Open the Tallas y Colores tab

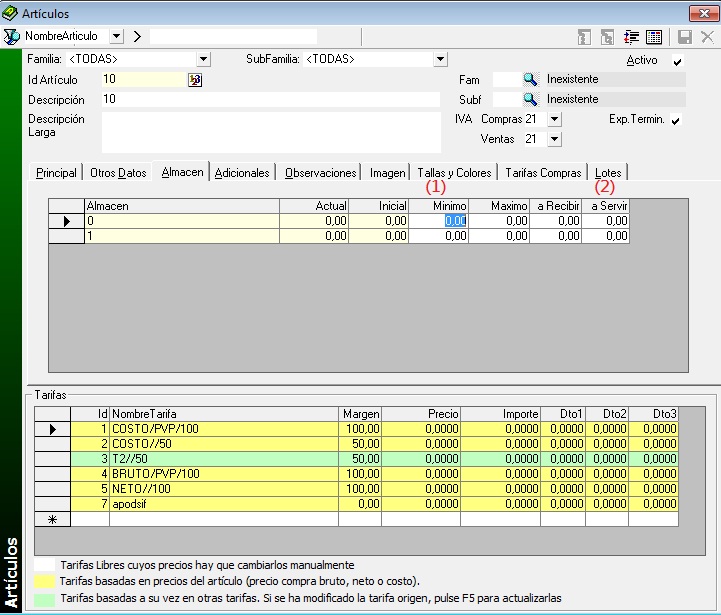[x=454, y=173]
